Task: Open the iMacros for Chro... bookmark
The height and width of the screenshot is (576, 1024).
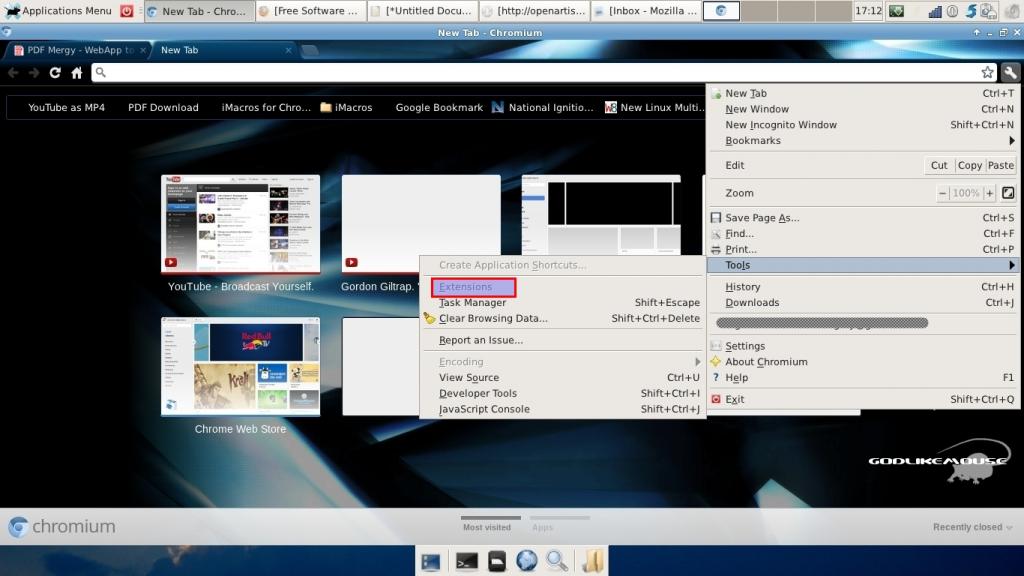Action: [x=266, y=108]
